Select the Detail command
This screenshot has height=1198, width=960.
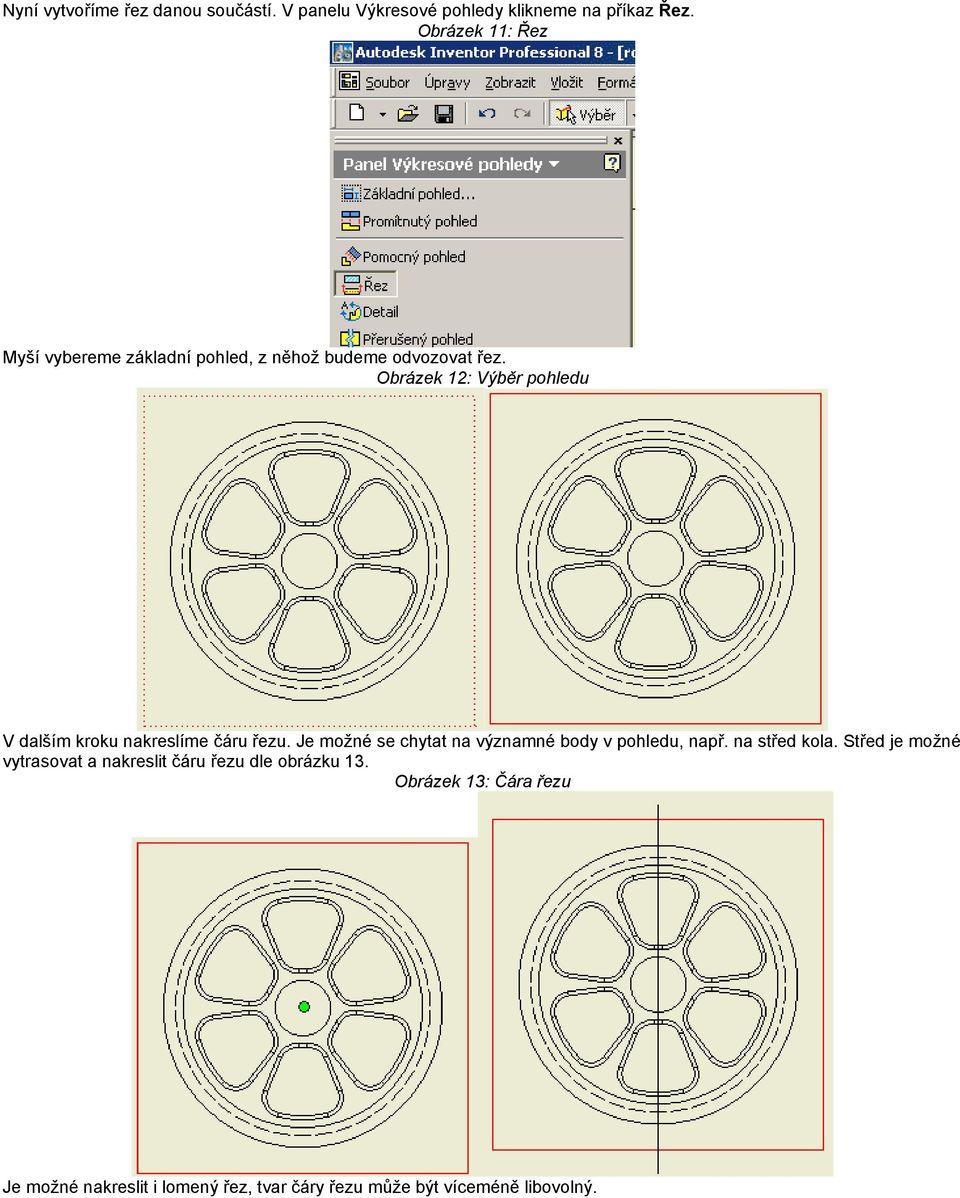(x=369, y=312)
